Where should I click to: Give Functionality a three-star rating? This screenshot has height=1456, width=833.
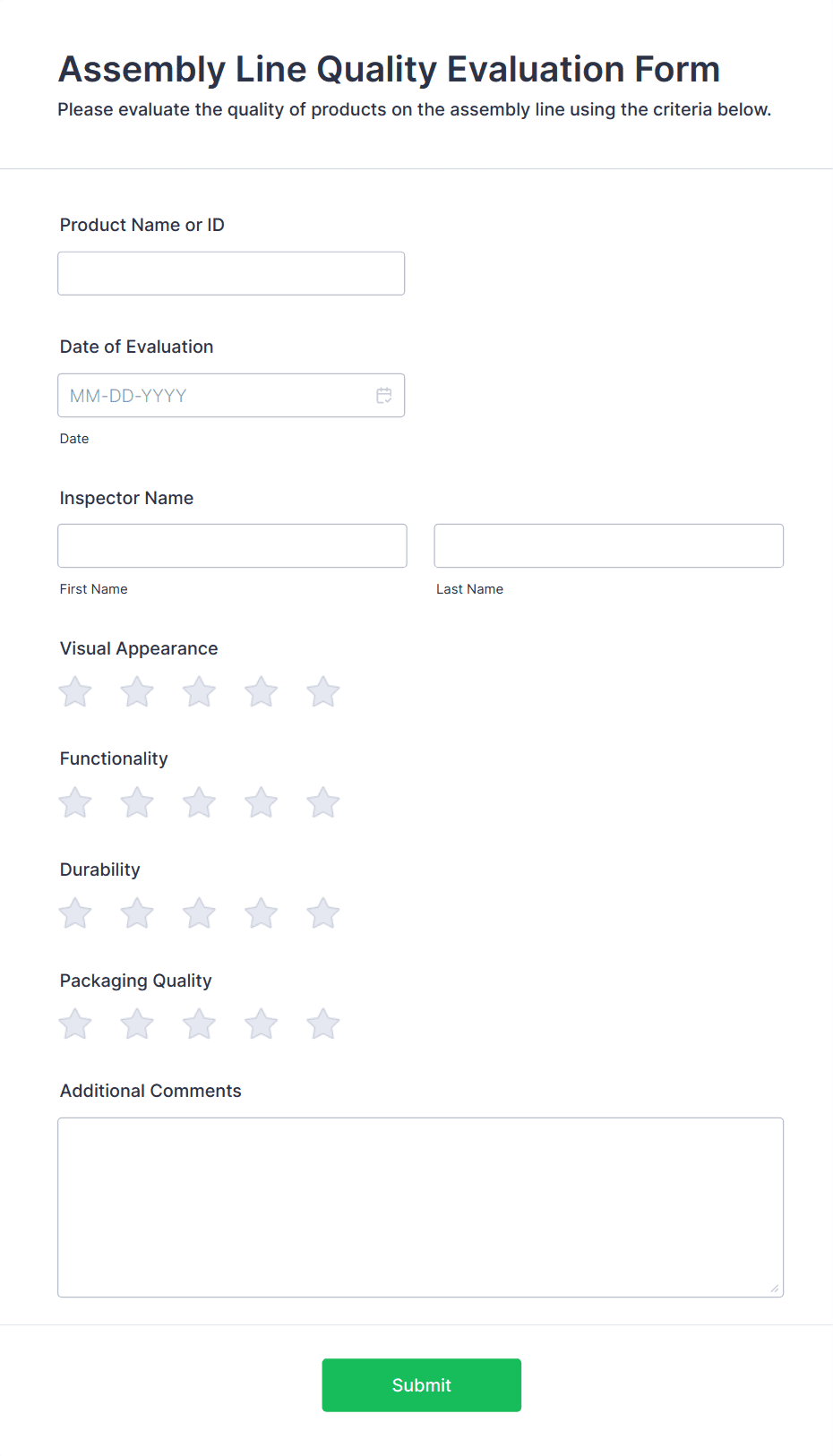[199, 803]
